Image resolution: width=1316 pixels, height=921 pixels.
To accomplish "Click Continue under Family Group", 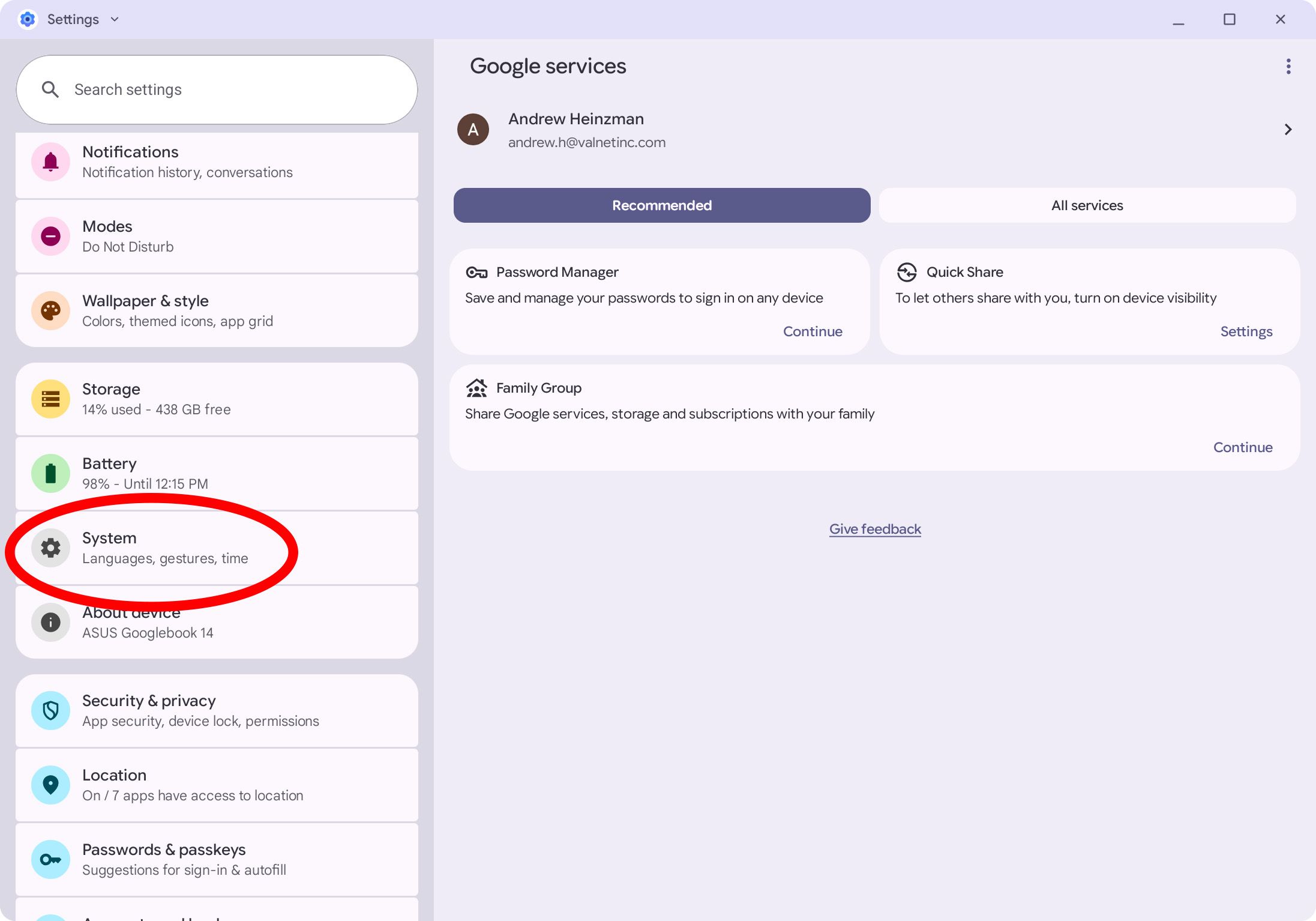I will (x=1242, y=448).
